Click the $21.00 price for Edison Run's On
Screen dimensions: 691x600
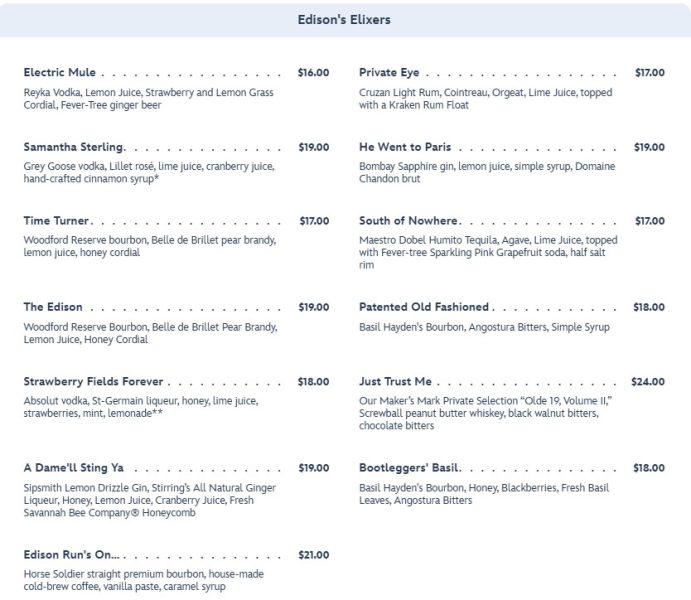pos(313,554)
